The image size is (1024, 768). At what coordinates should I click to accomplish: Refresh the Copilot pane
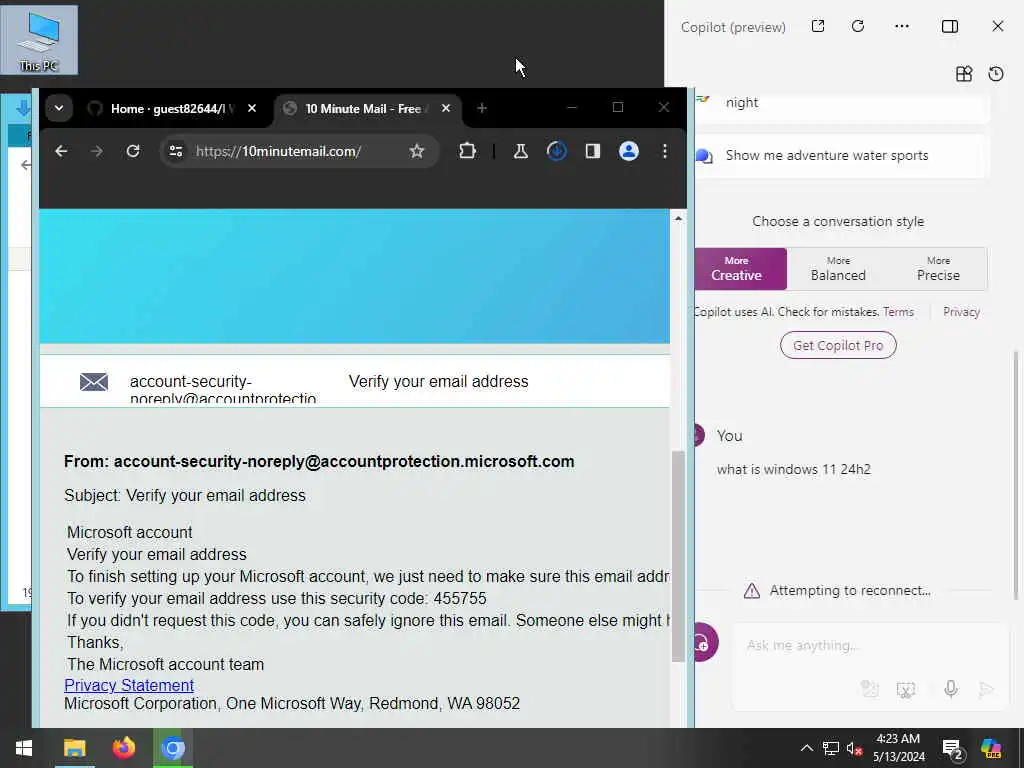tap(858, 26)
